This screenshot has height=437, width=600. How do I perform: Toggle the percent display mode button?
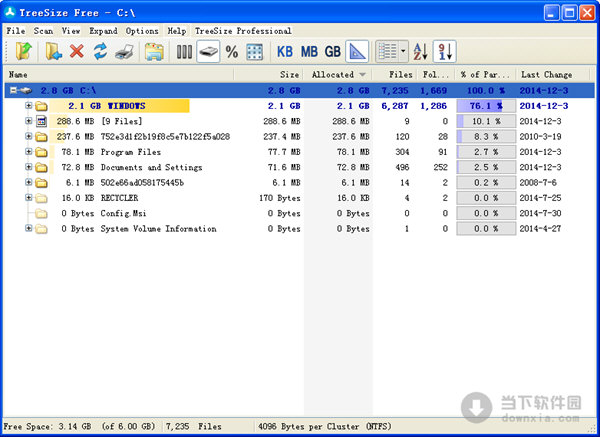pyautogui.click(x=231, y=51)
